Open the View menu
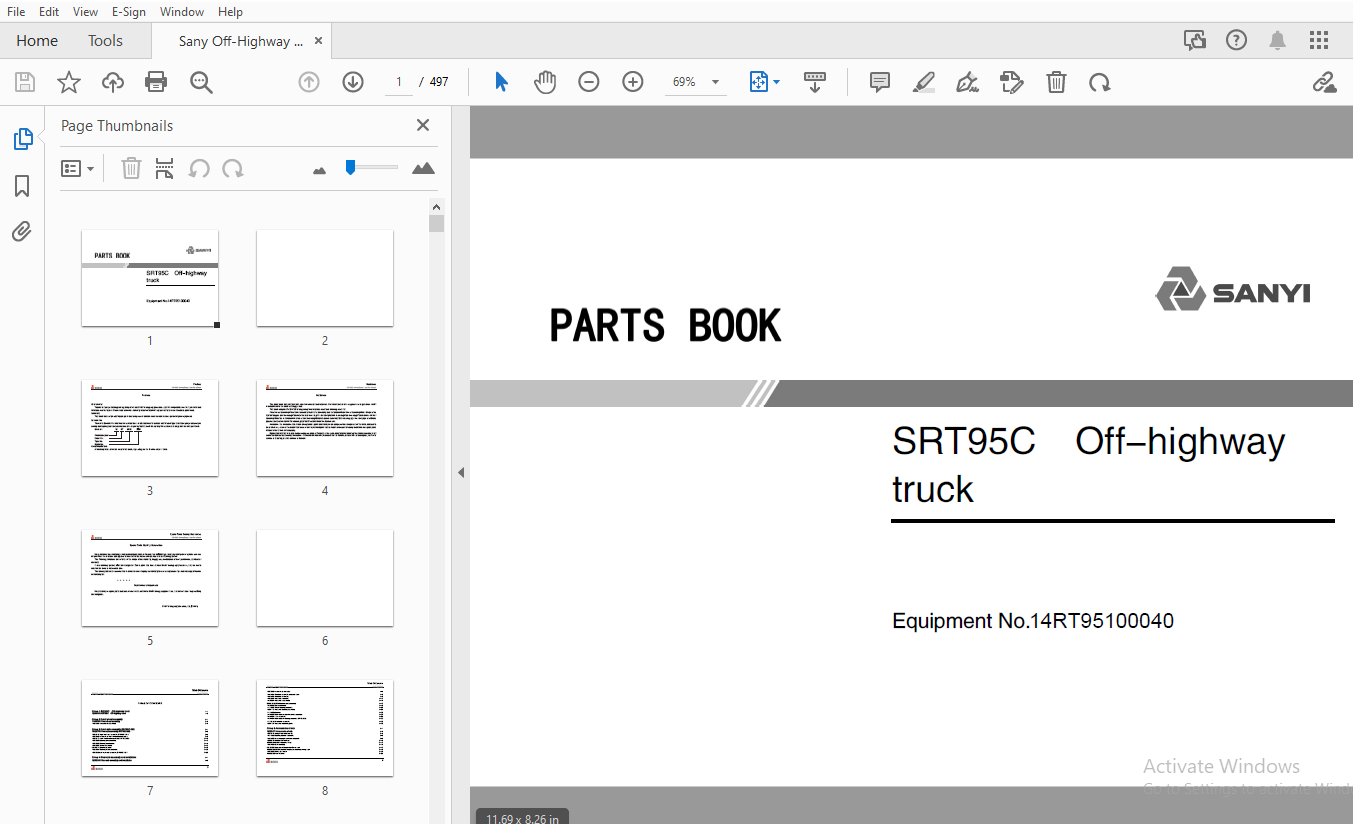1353x824 pixels. (86, 11)
